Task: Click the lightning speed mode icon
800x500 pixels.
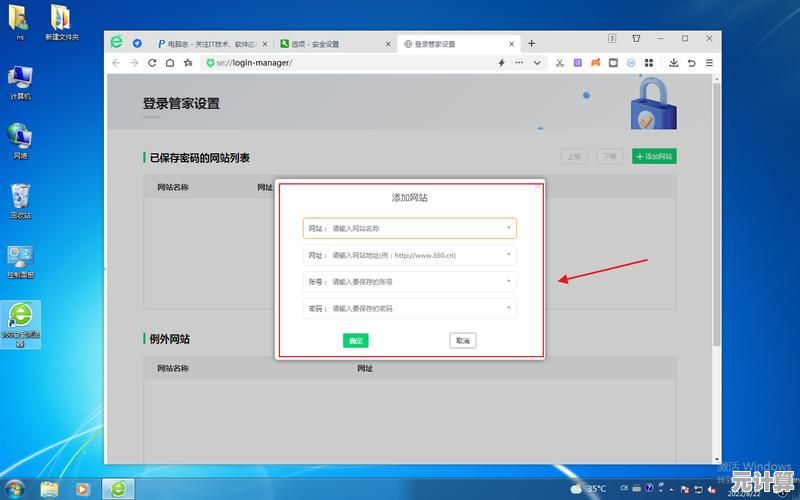Action: coord(502,62)
